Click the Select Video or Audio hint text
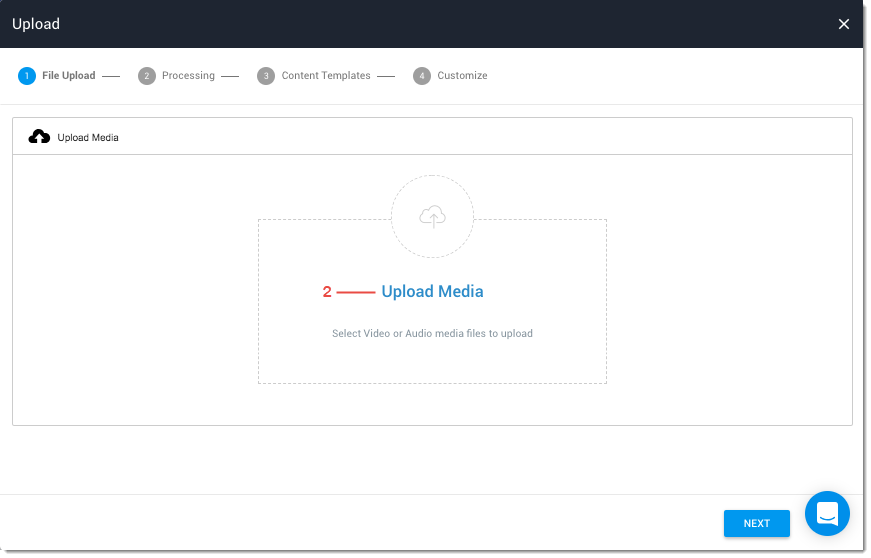871x558 pixels. coord(432,333)
